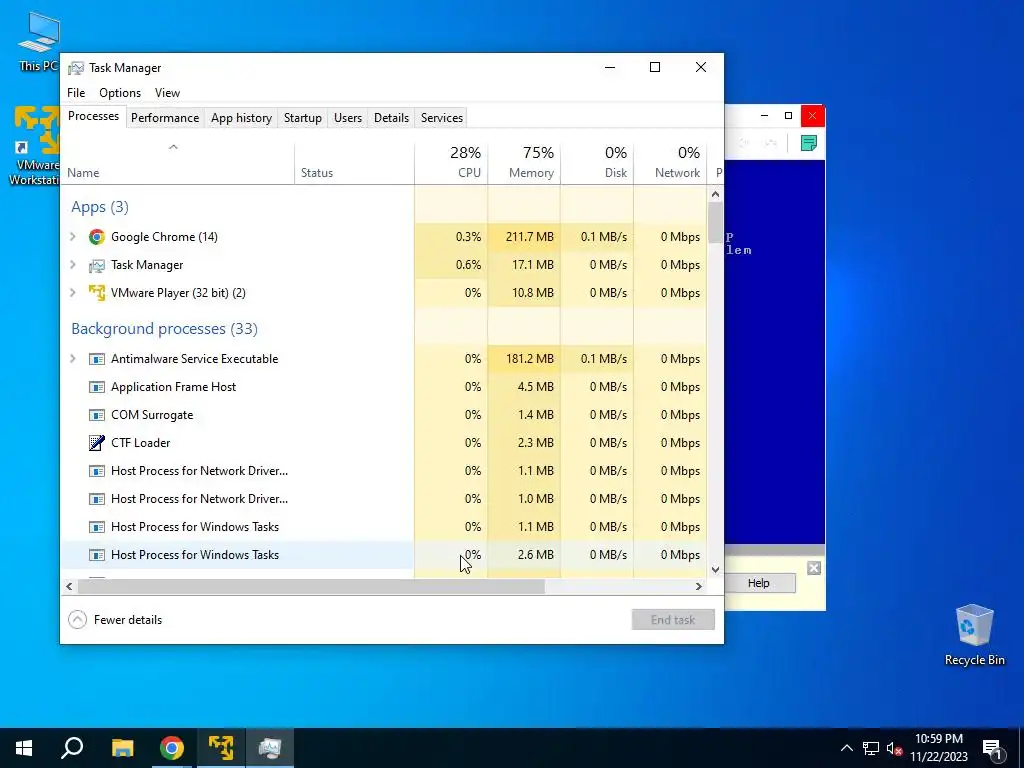Click the taskbar clock and date
1024x768 pixels.
(938, 748)
